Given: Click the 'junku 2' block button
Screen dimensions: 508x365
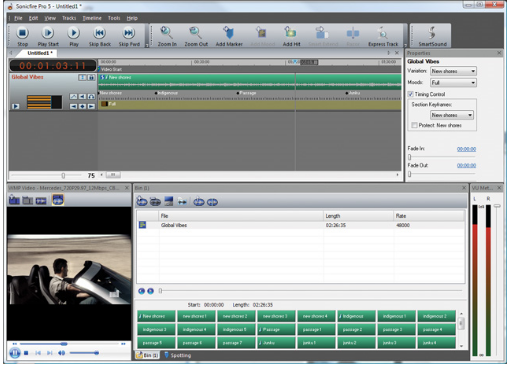Looking at the screenshot, I should 356,343.
